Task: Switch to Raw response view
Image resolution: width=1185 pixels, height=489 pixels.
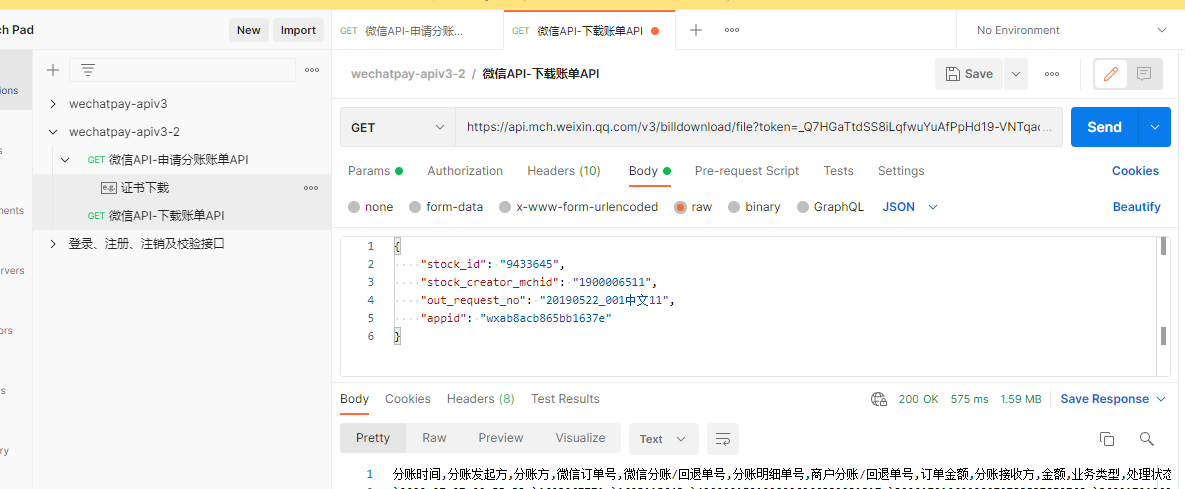Action: coord(434,438)
